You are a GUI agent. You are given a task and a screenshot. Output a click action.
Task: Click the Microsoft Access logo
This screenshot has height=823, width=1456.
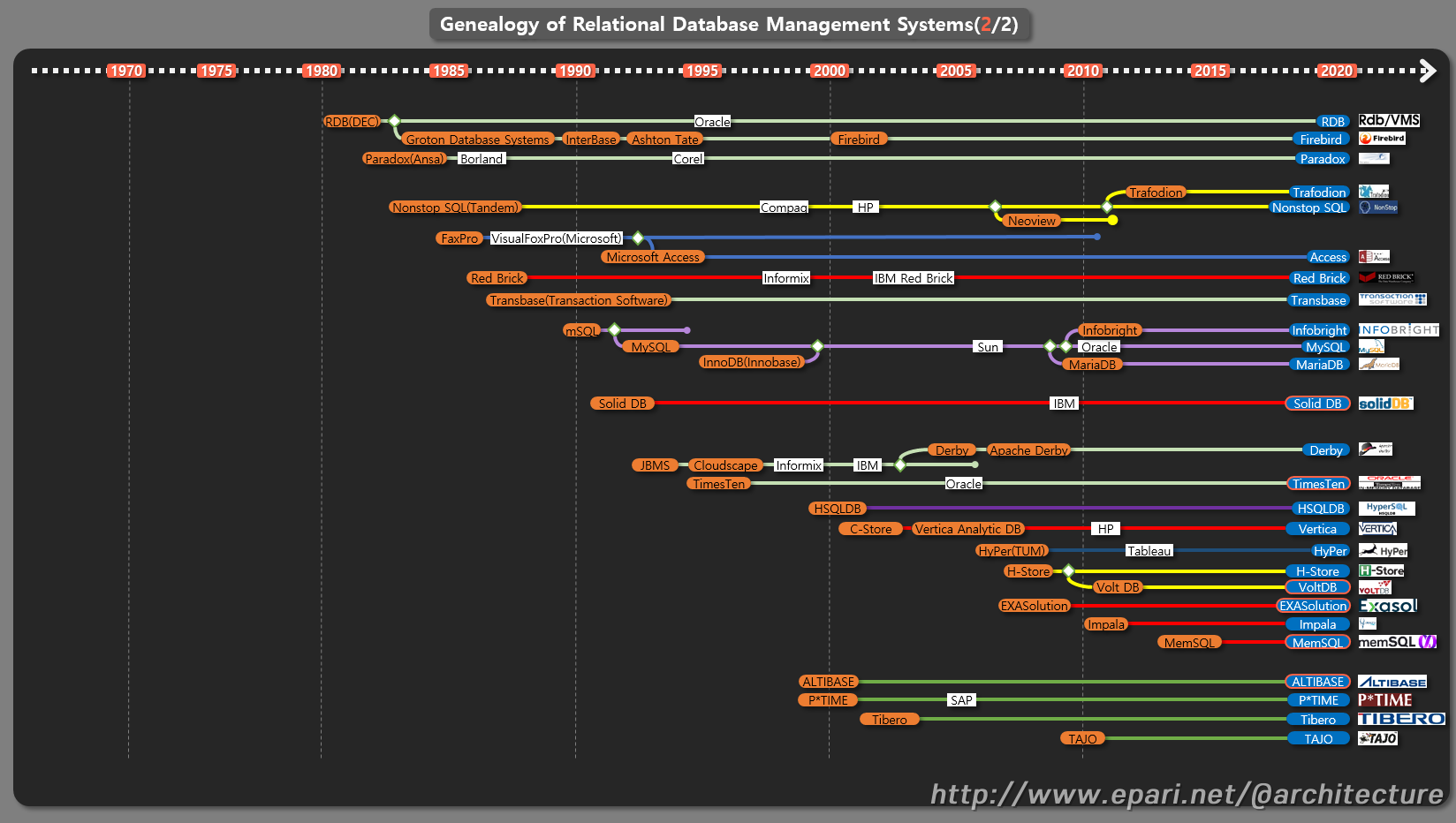click(x=1374, y=257)
